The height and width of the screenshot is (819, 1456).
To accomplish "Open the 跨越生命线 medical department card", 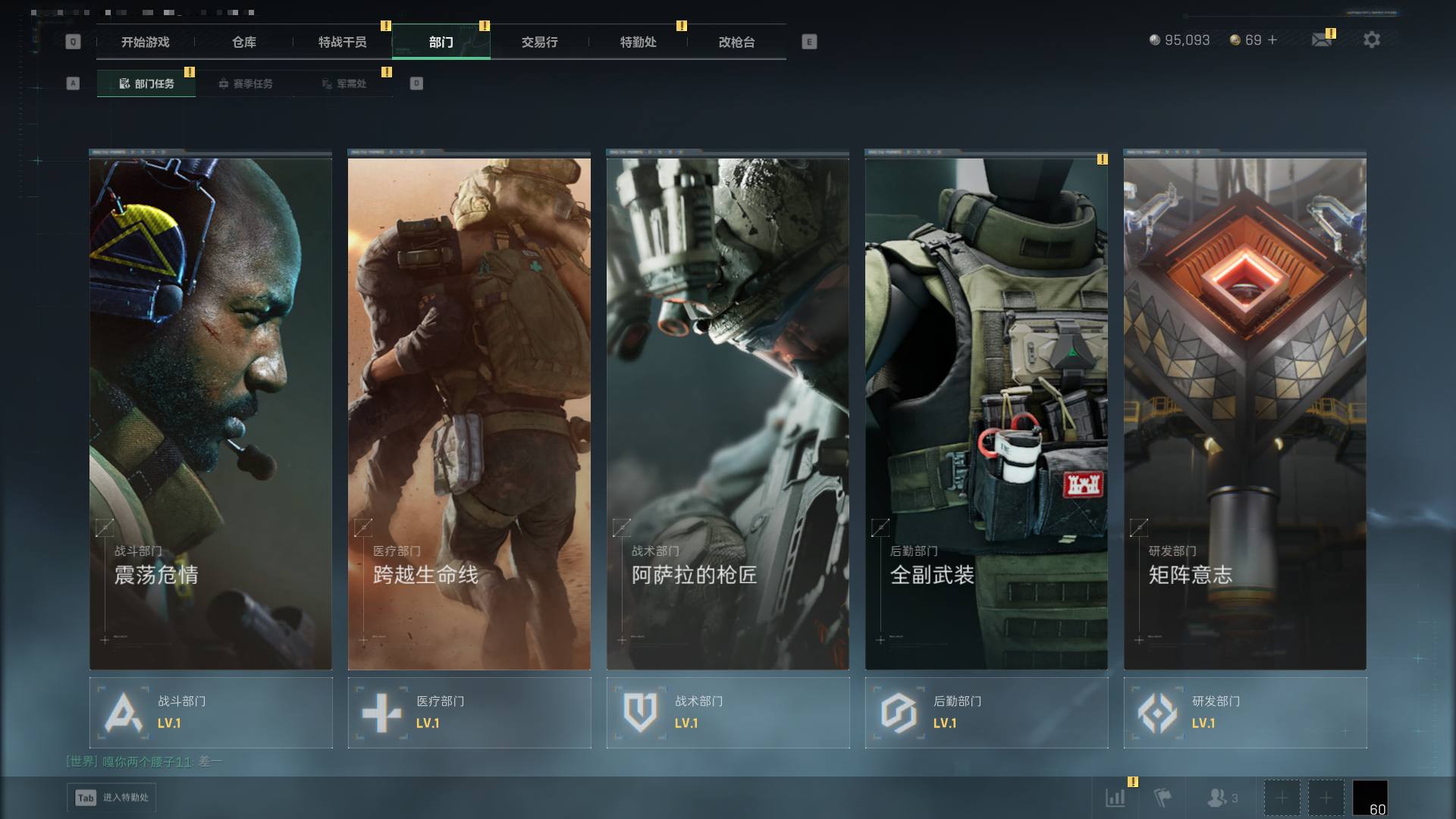I will pos(469,413).
